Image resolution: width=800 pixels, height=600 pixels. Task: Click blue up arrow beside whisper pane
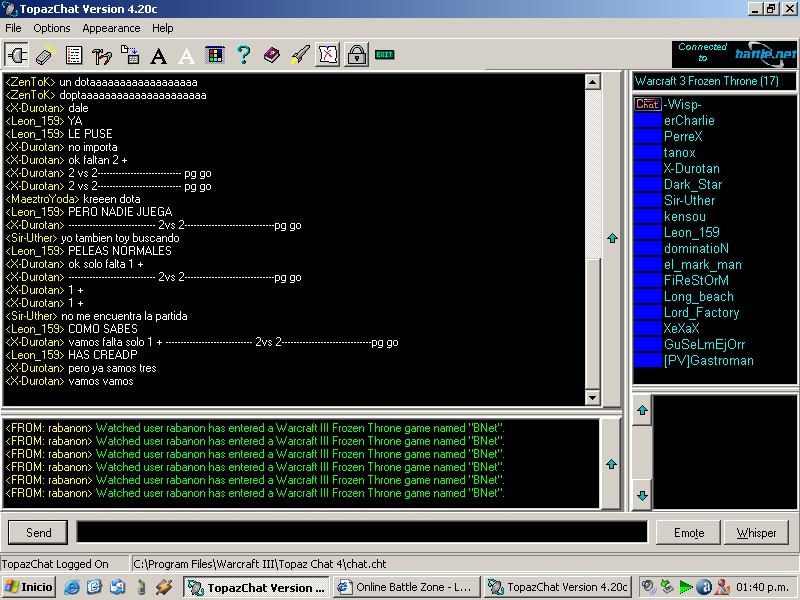click(x=611, y=464)
